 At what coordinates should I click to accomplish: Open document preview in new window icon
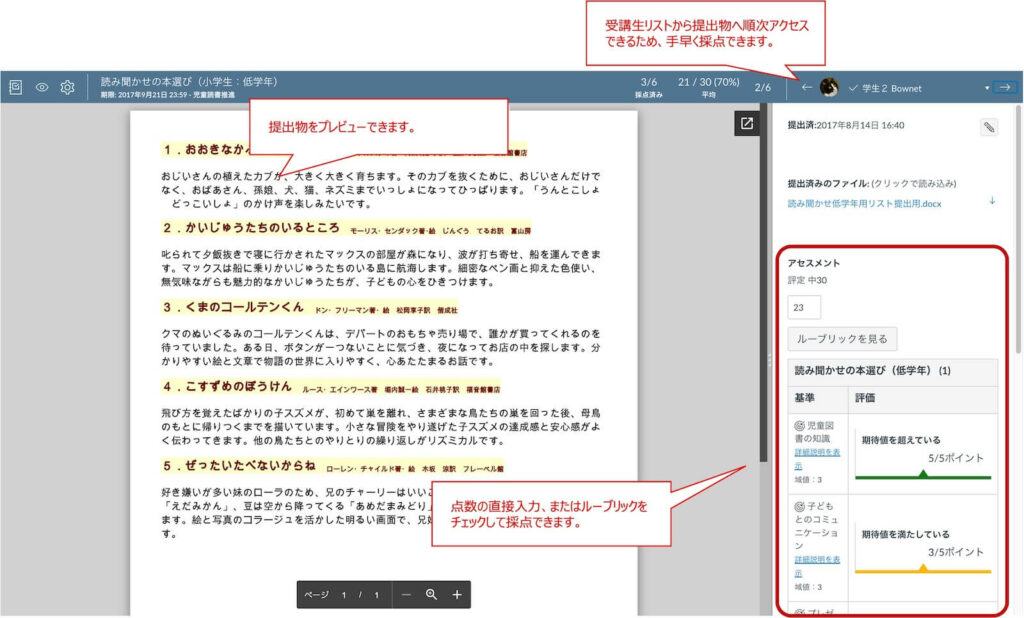point(746,123)
